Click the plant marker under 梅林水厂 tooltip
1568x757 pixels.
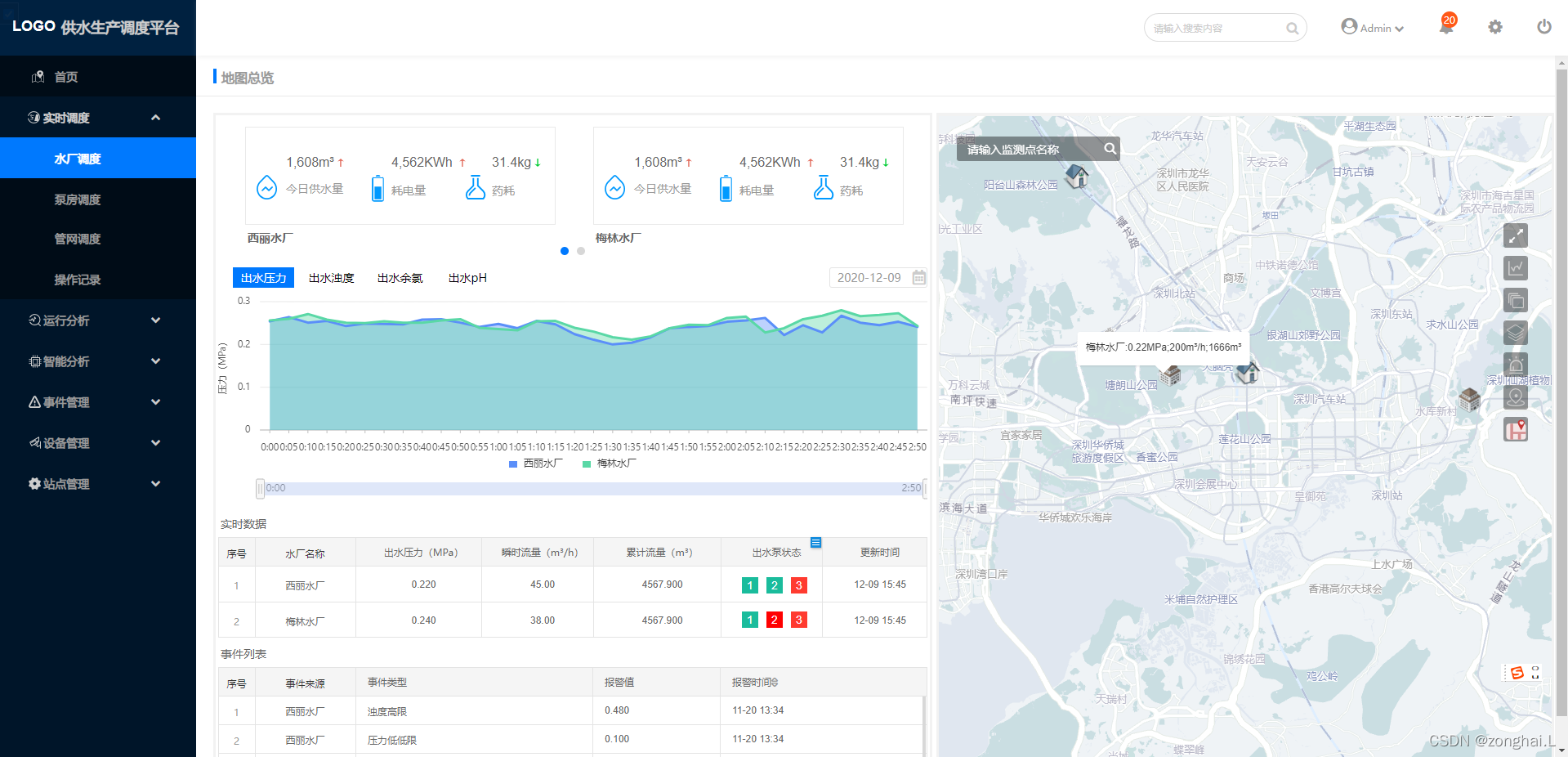point(1170,375)
